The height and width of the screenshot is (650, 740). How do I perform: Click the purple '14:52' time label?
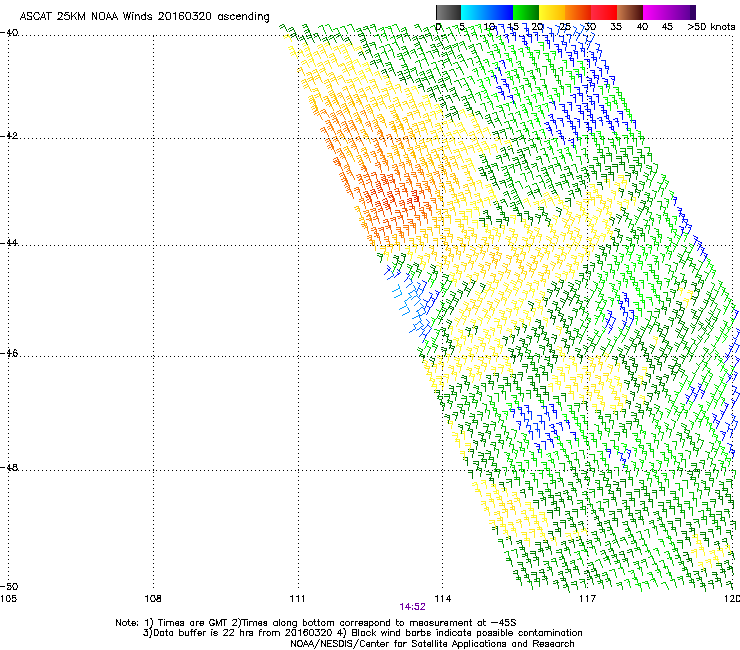412,607
